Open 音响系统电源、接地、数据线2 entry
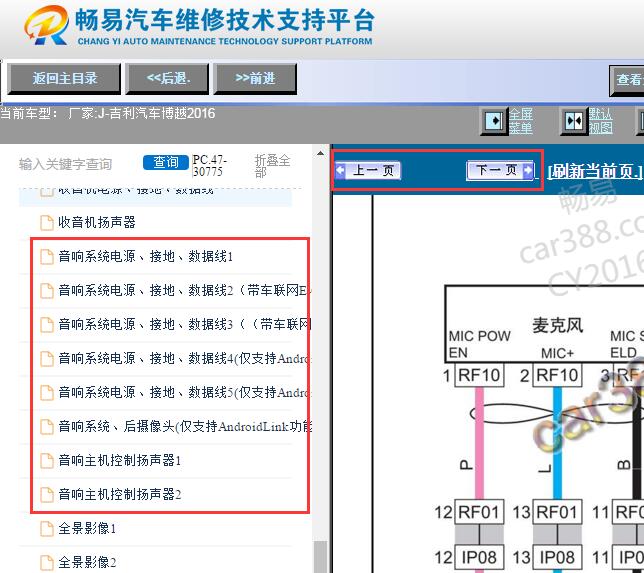 tap(184, 290)
